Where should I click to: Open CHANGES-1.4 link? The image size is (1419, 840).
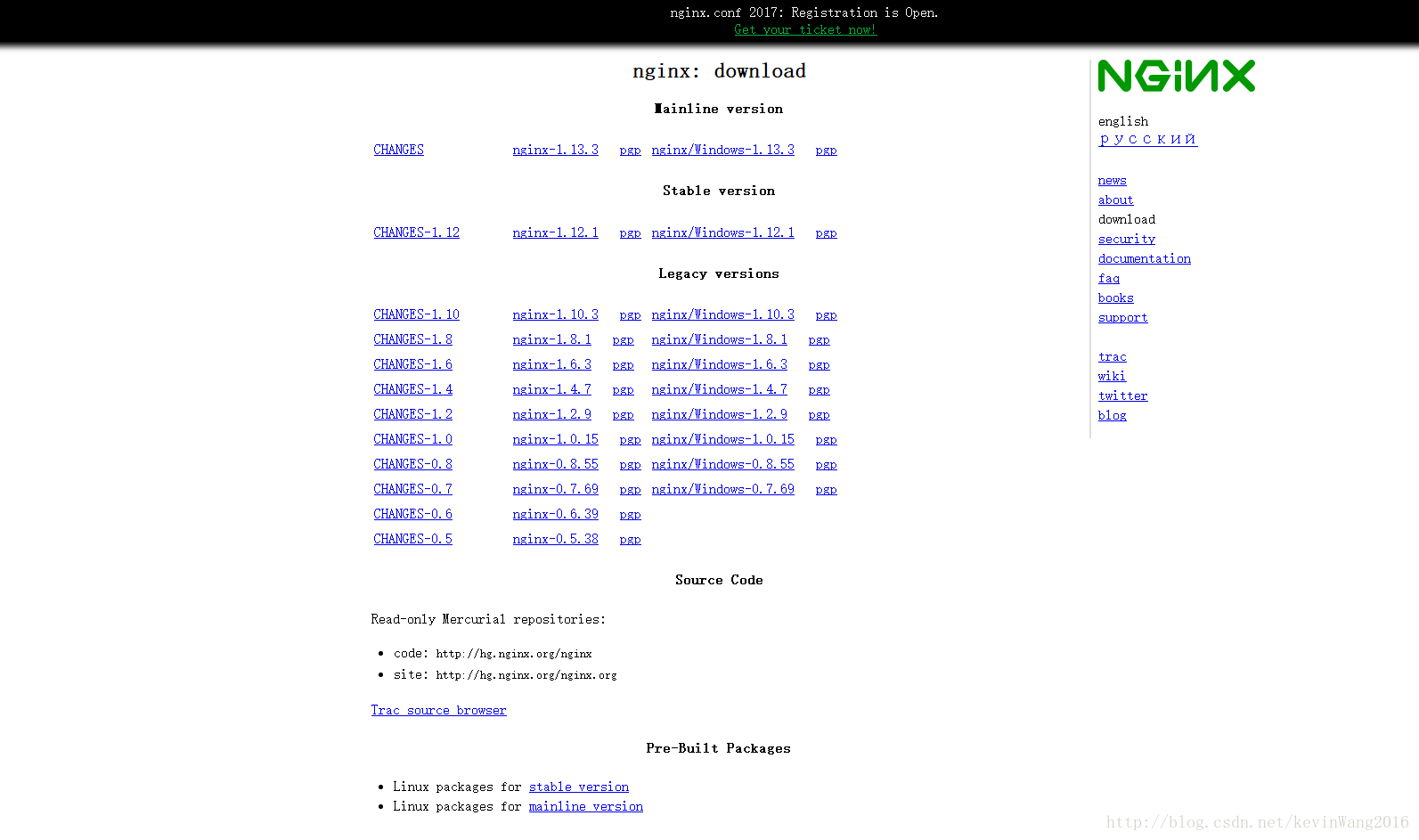point(412,389)
